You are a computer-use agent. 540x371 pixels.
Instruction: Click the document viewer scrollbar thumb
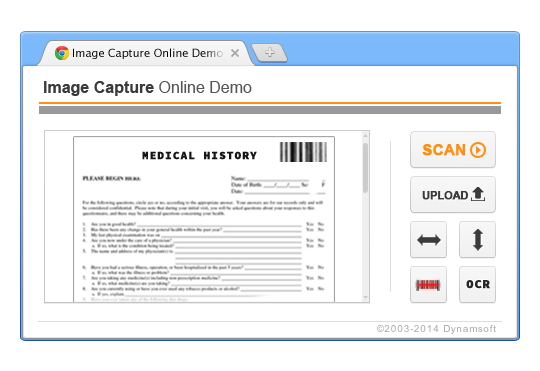(x=365, y=168)
